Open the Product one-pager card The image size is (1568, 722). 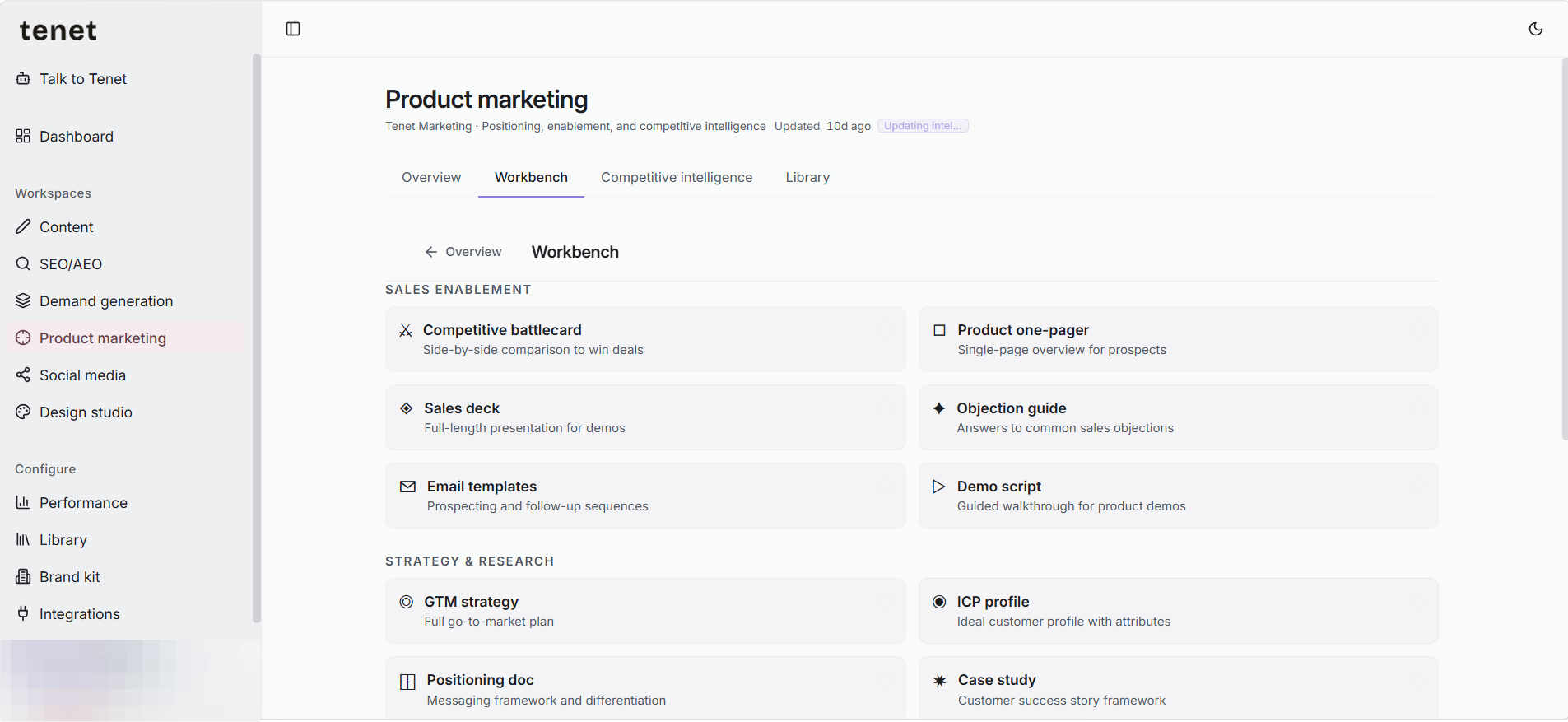pos(1179,339)
